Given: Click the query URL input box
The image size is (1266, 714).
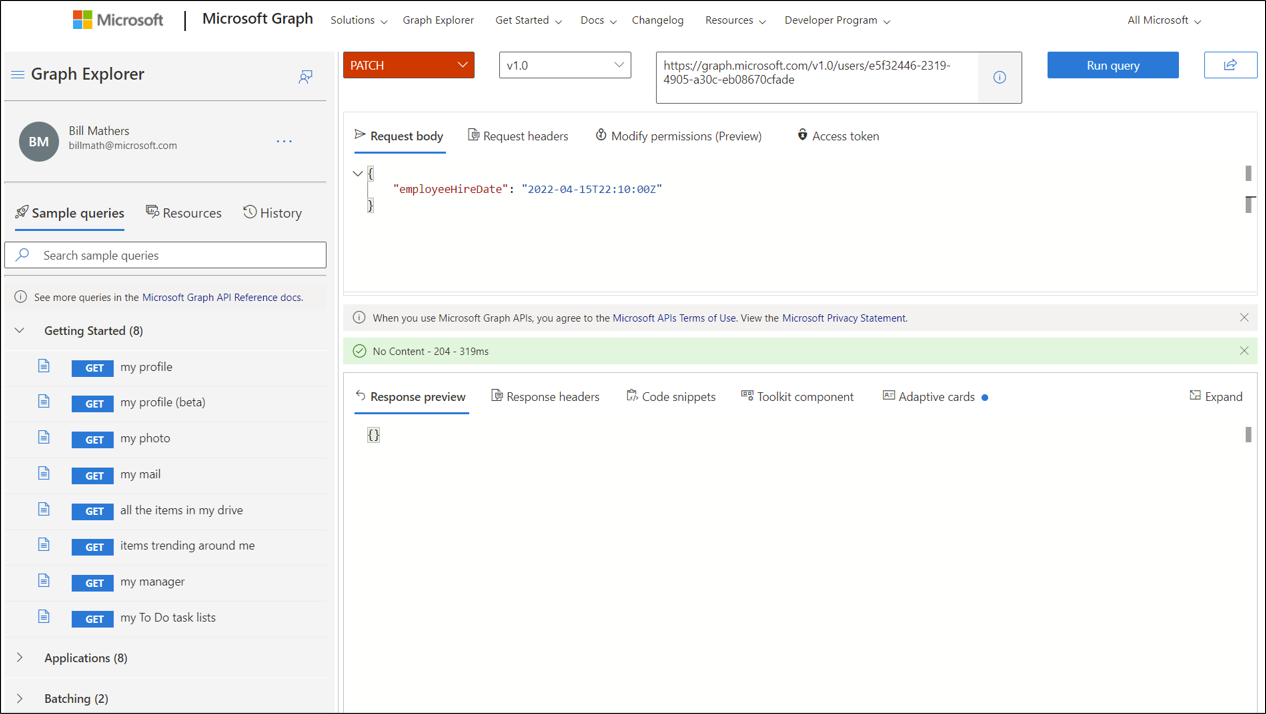Looking at the screenshot, I should point(817,77).
